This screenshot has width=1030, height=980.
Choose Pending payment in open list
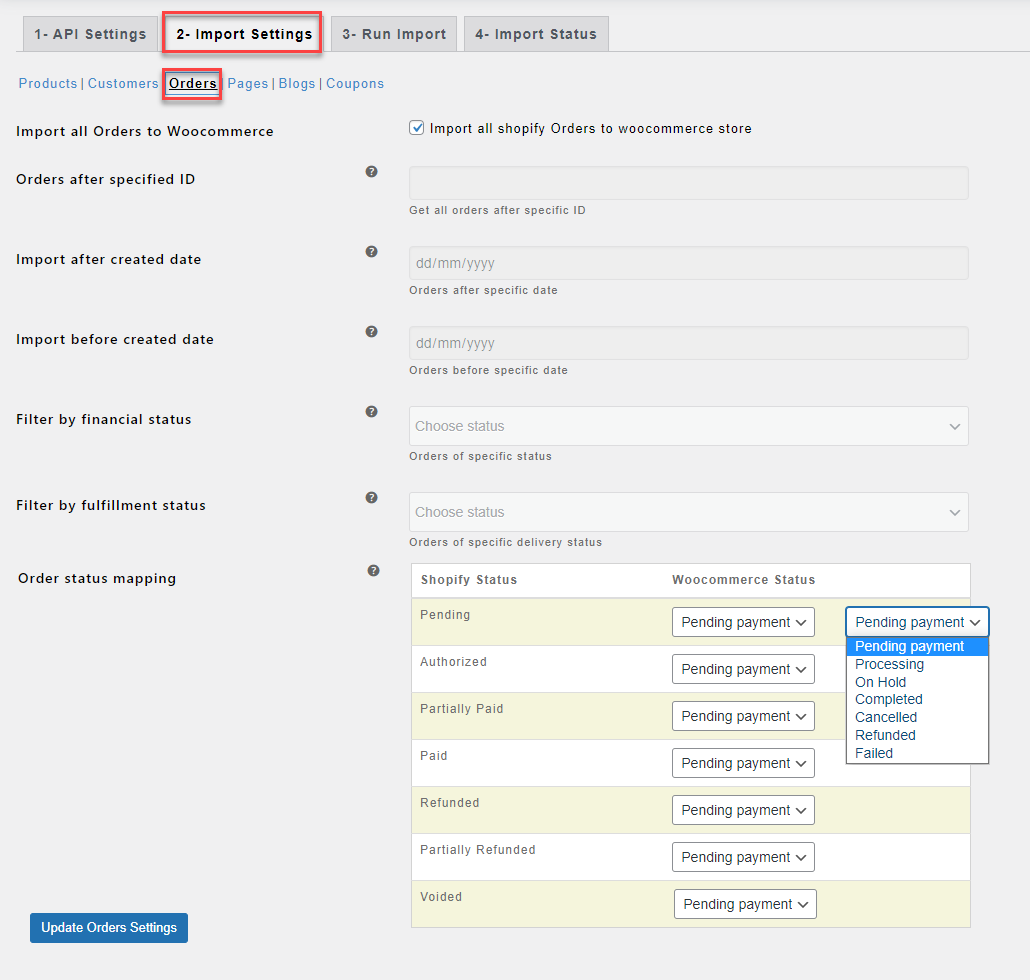[x=917, y=646]
